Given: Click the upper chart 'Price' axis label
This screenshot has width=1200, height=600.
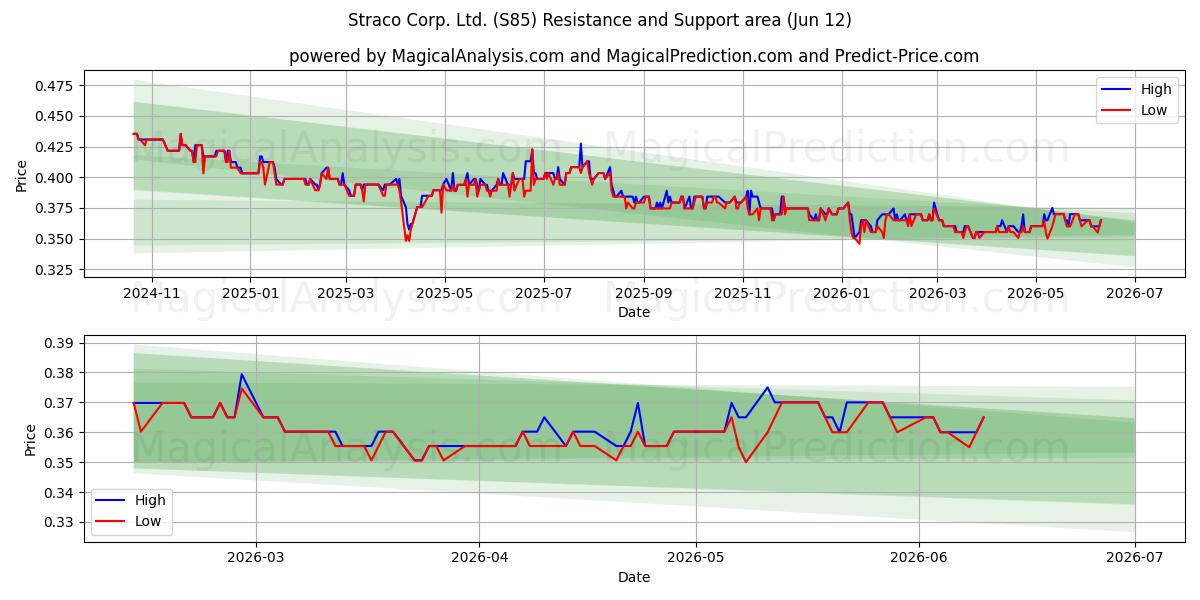Looking at the screenshot, I should point(22,177).
